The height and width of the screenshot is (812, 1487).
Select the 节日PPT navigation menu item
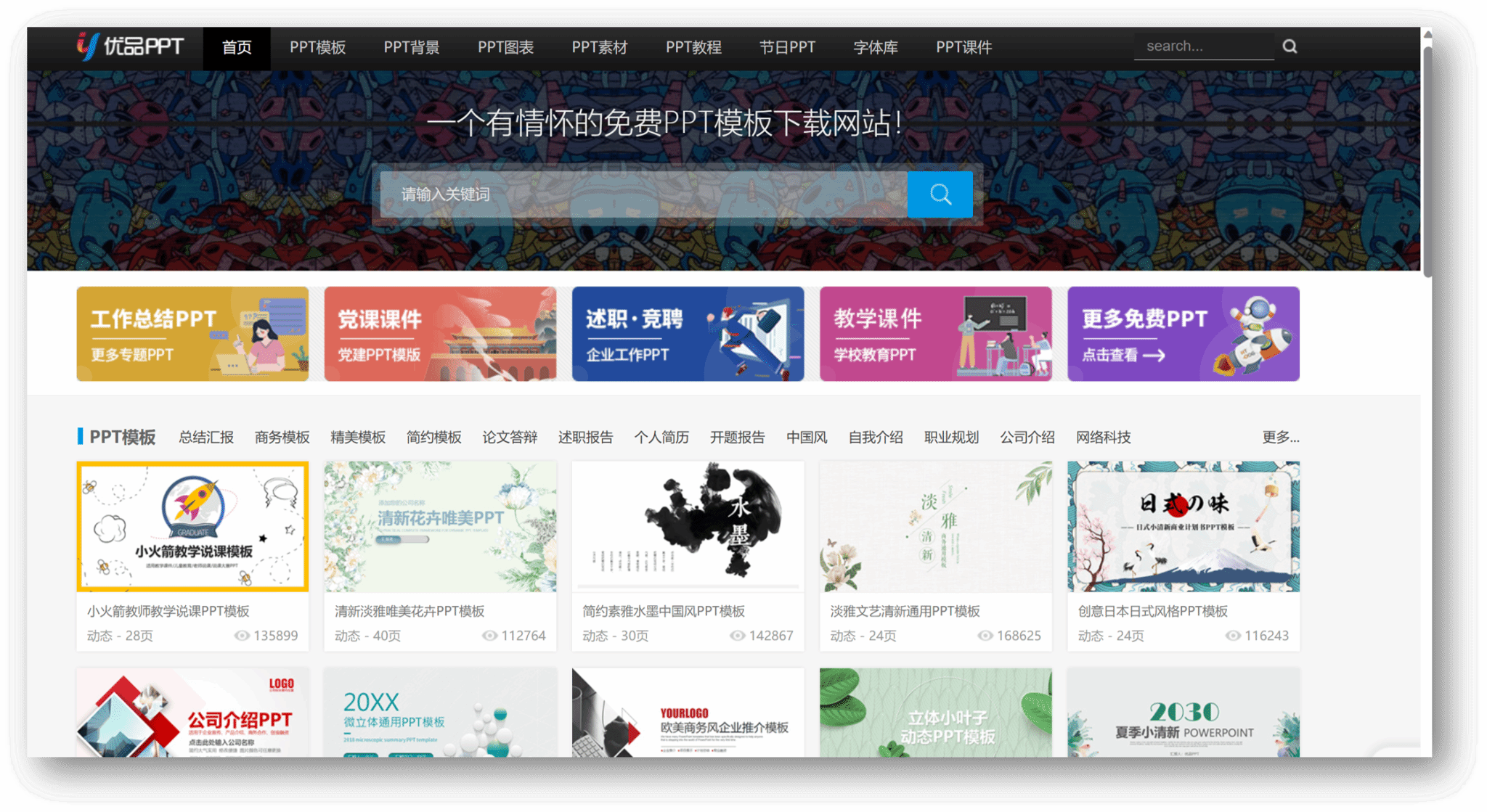(x=787, y=47)
